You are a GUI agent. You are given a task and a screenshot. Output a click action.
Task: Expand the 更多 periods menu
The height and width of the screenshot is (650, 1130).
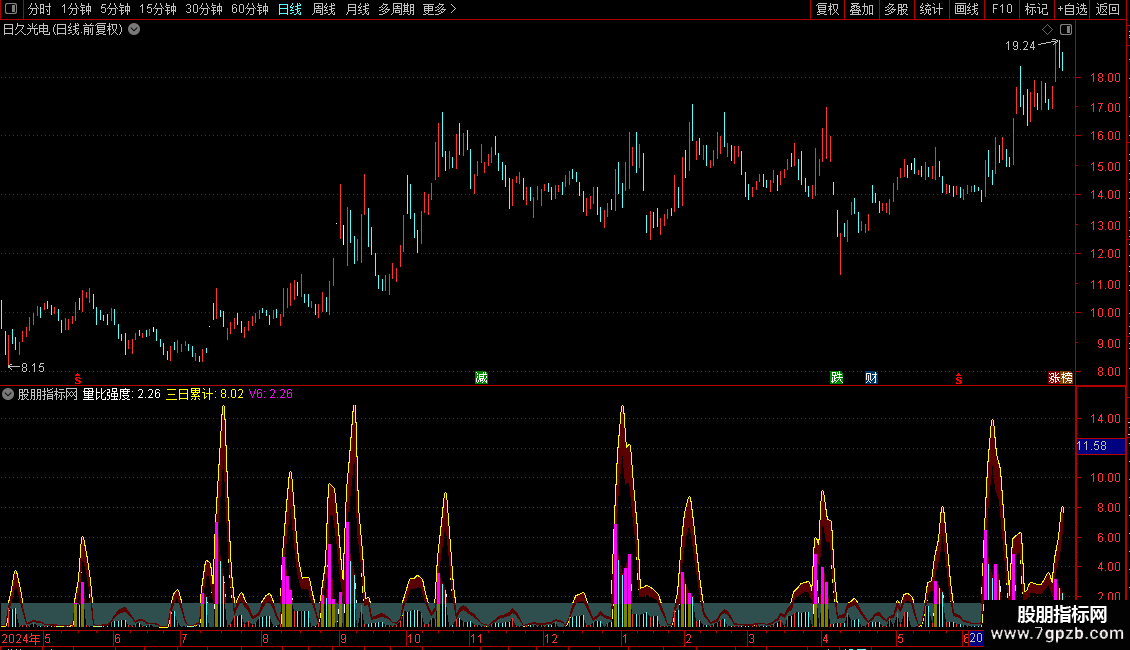[x=439, y=9]
